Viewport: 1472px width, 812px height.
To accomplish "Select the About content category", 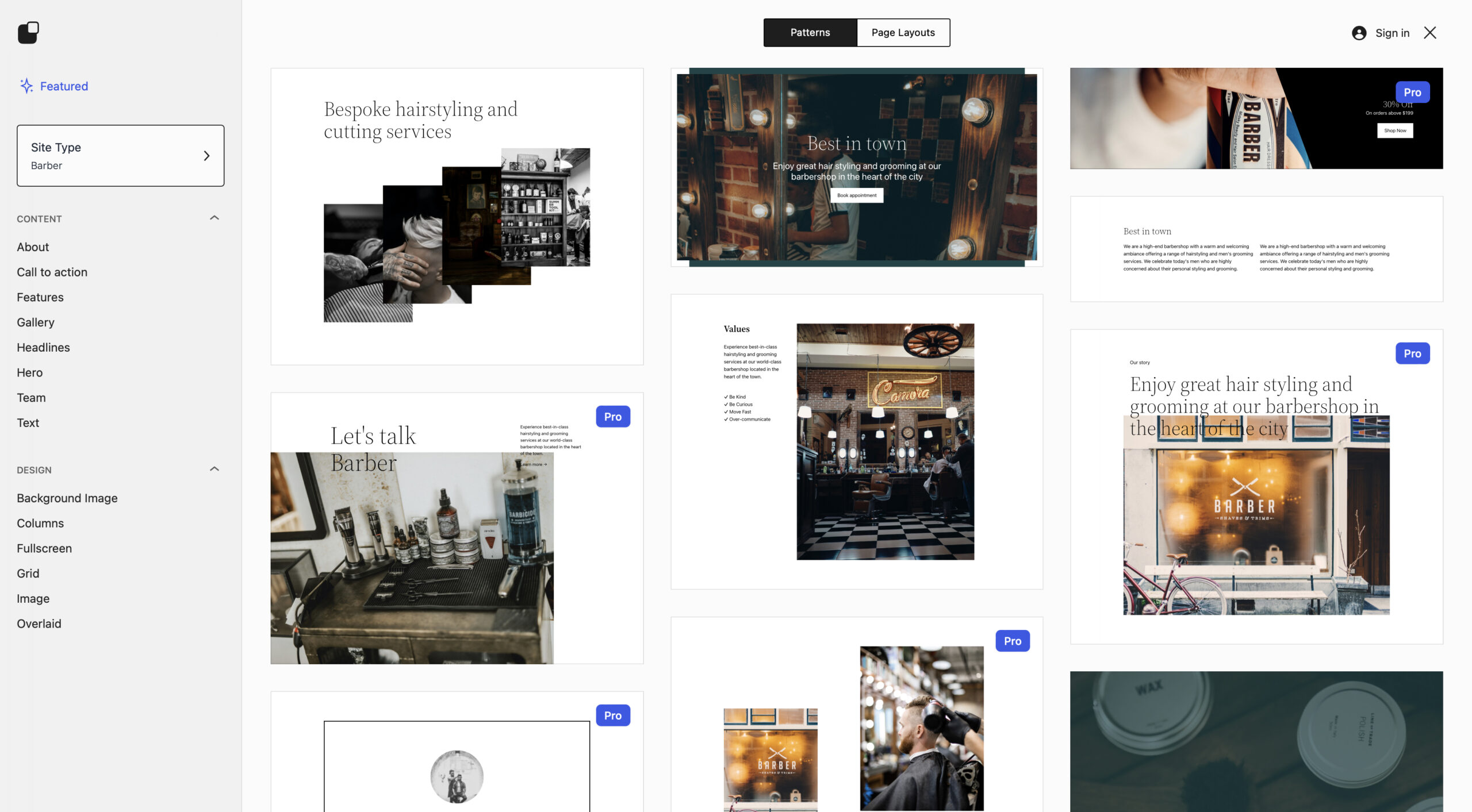I will (x=33, y=247).
